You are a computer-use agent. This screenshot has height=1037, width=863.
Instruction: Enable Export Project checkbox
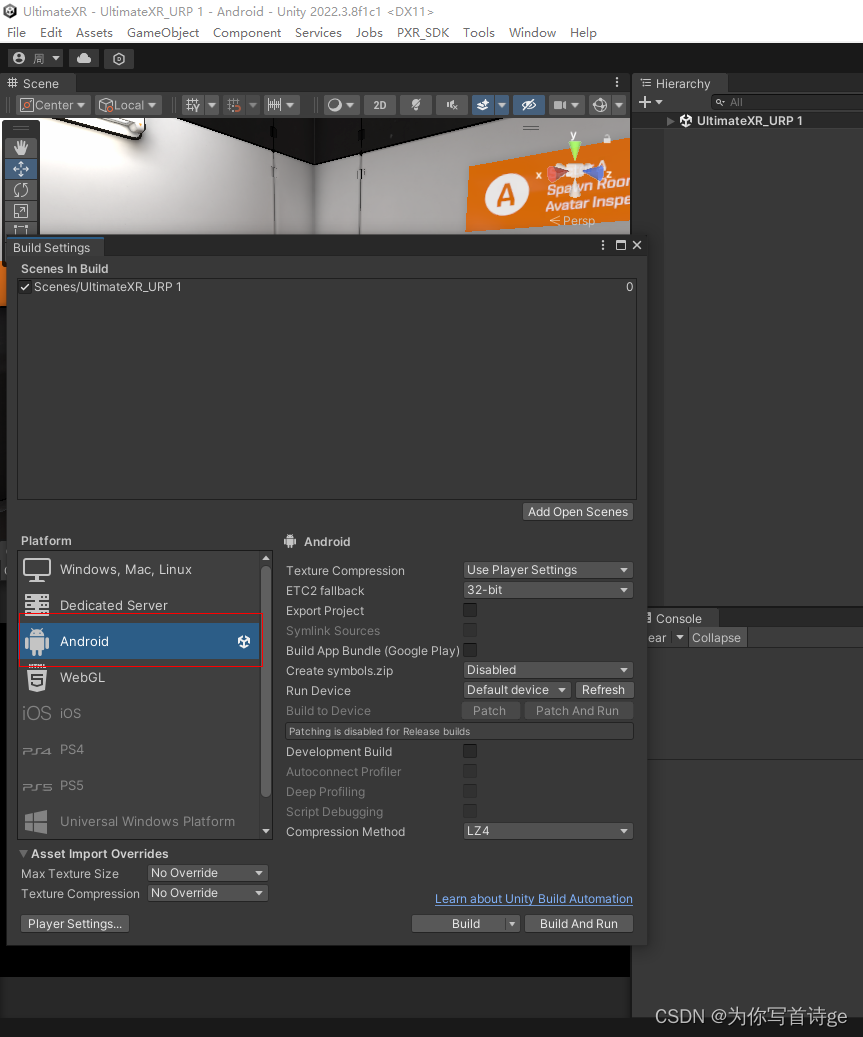coord(470,610)
